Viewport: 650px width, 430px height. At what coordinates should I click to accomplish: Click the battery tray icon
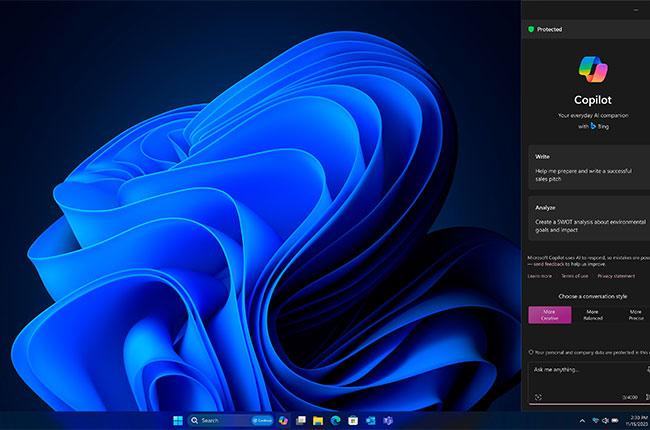[x=615, y=420]
